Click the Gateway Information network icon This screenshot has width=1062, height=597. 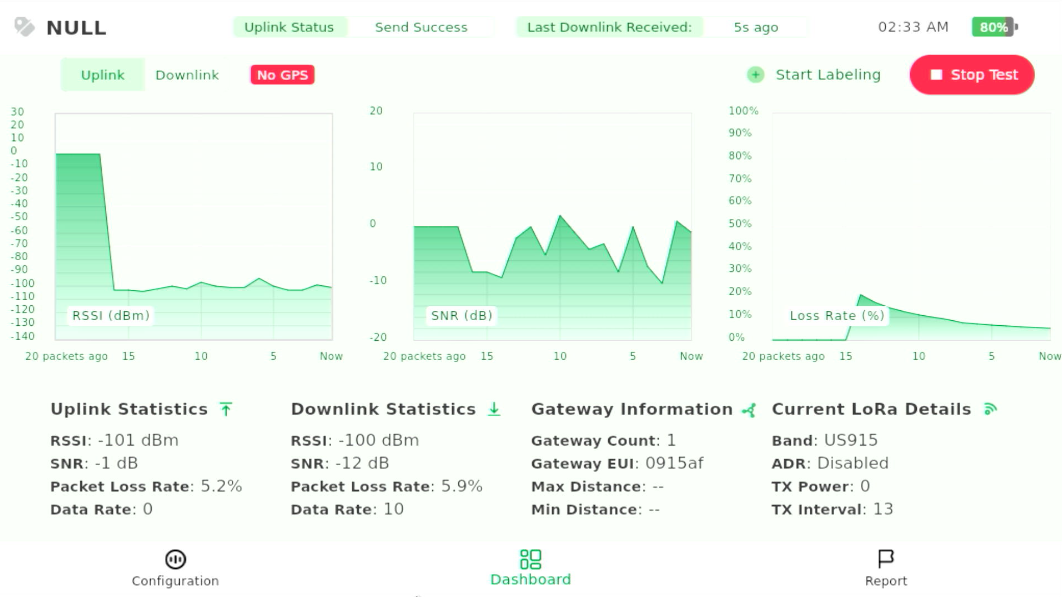(x=749, y=409)
